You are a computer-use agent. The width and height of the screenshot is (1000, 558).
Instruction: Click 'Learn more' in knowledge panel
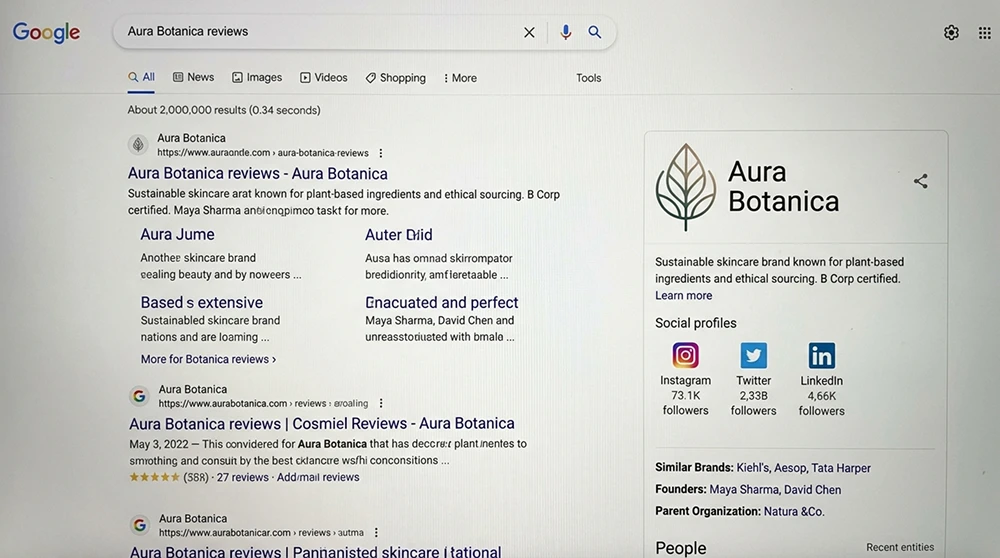tap(683, 295)
